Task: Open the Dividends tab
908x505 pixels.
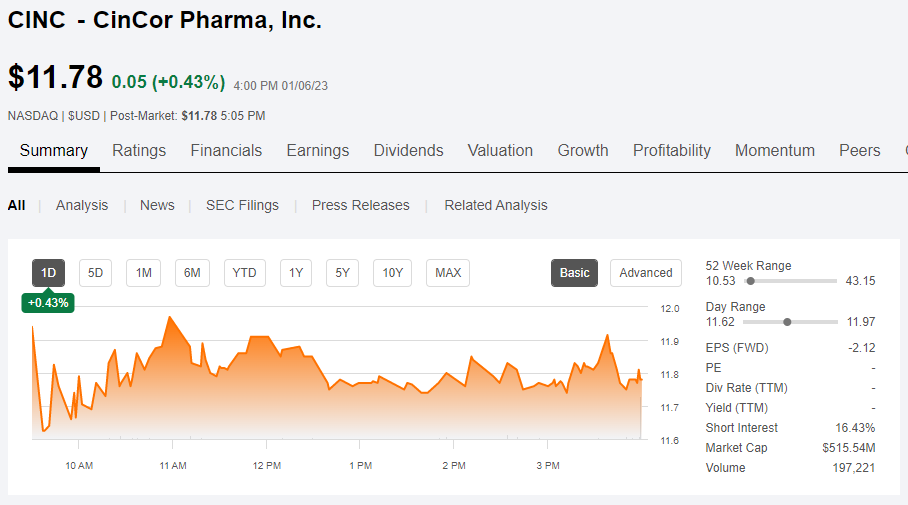Action: [x=408, y=151]
